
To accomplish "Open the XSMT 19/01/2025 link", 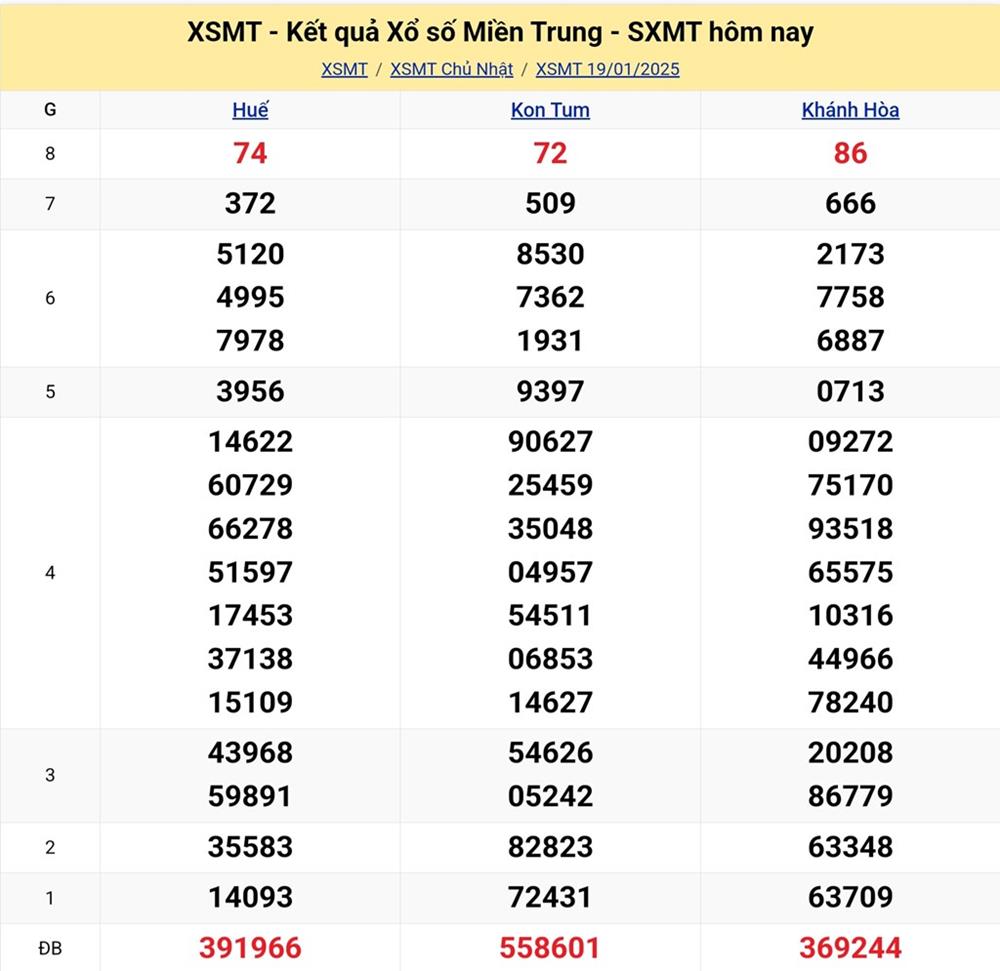I will pyautogui.click(x=607, y=69).
